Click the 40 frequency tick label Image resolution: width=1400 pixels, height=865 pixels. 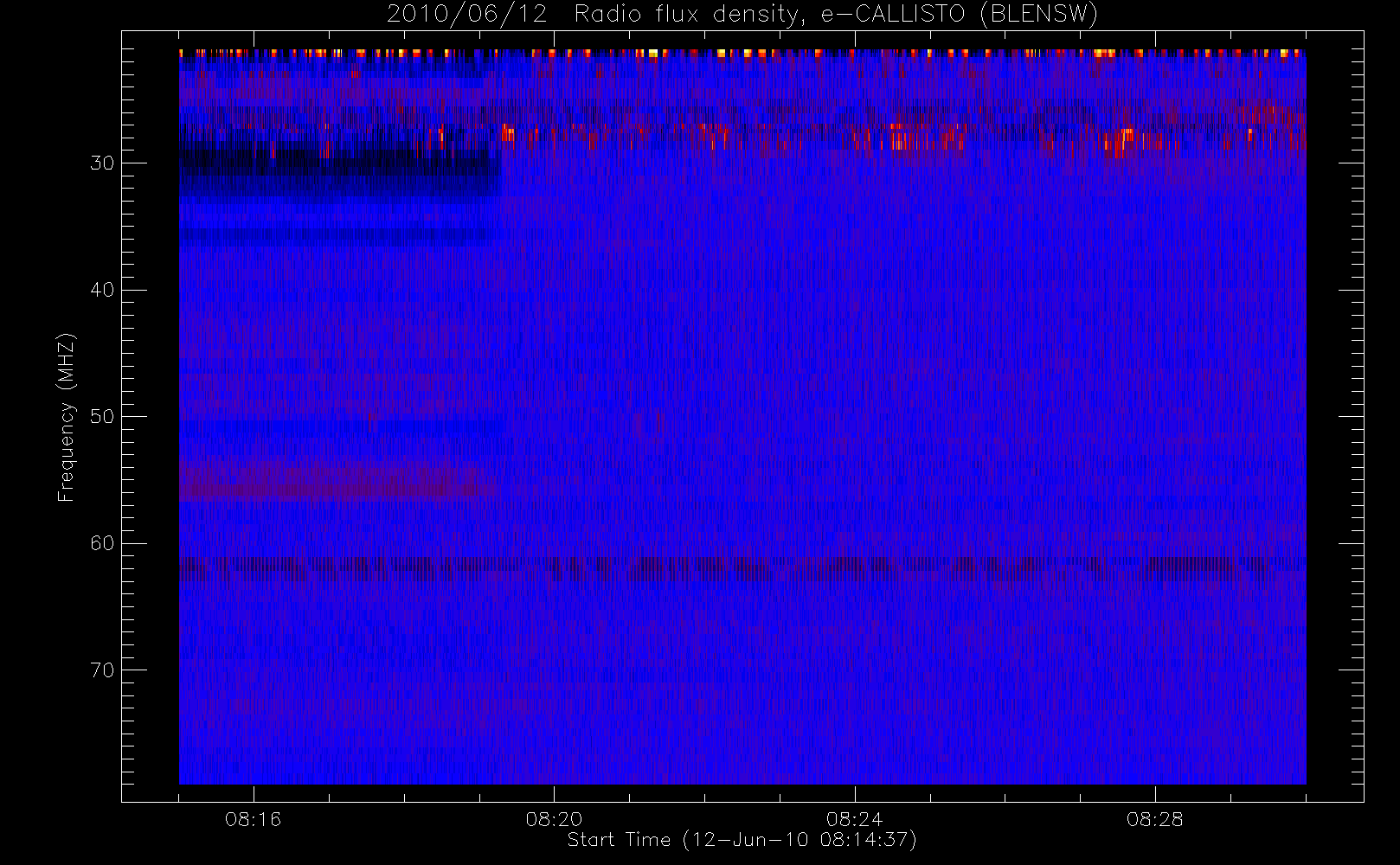click(102, 290)
